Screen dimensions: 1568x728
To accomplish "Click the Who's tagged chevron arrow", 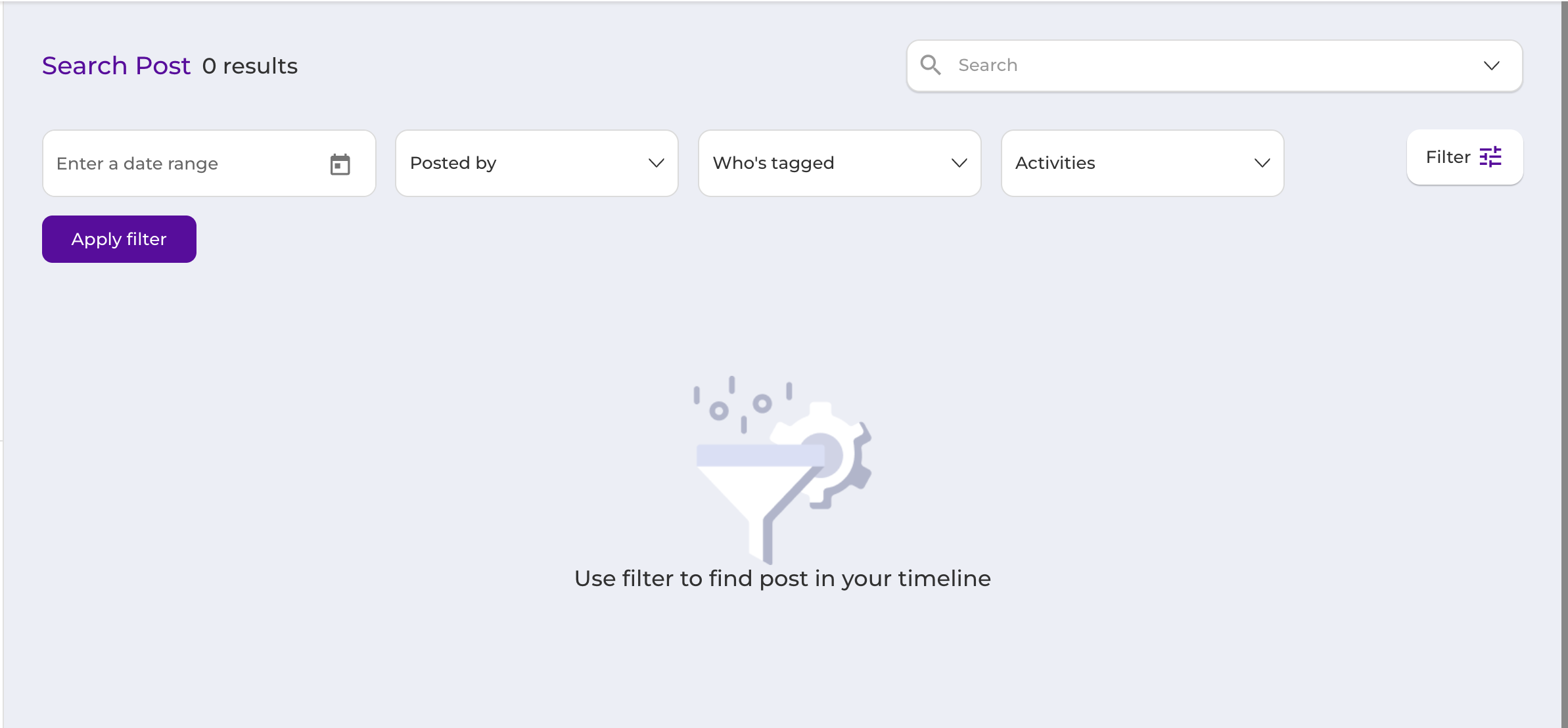I will (x=959, y=163).
